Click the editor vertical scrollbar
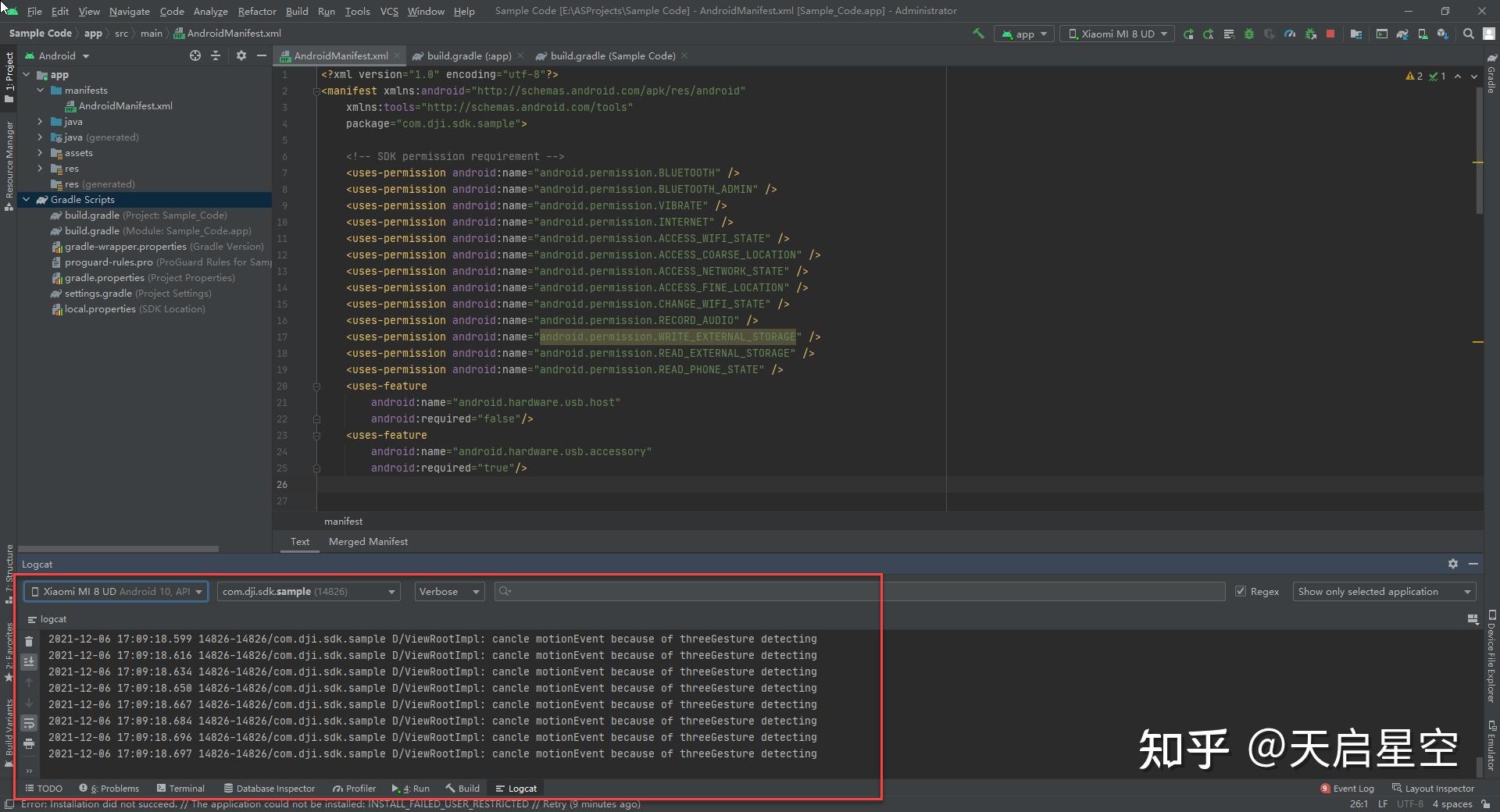 tap(1479, 148)
